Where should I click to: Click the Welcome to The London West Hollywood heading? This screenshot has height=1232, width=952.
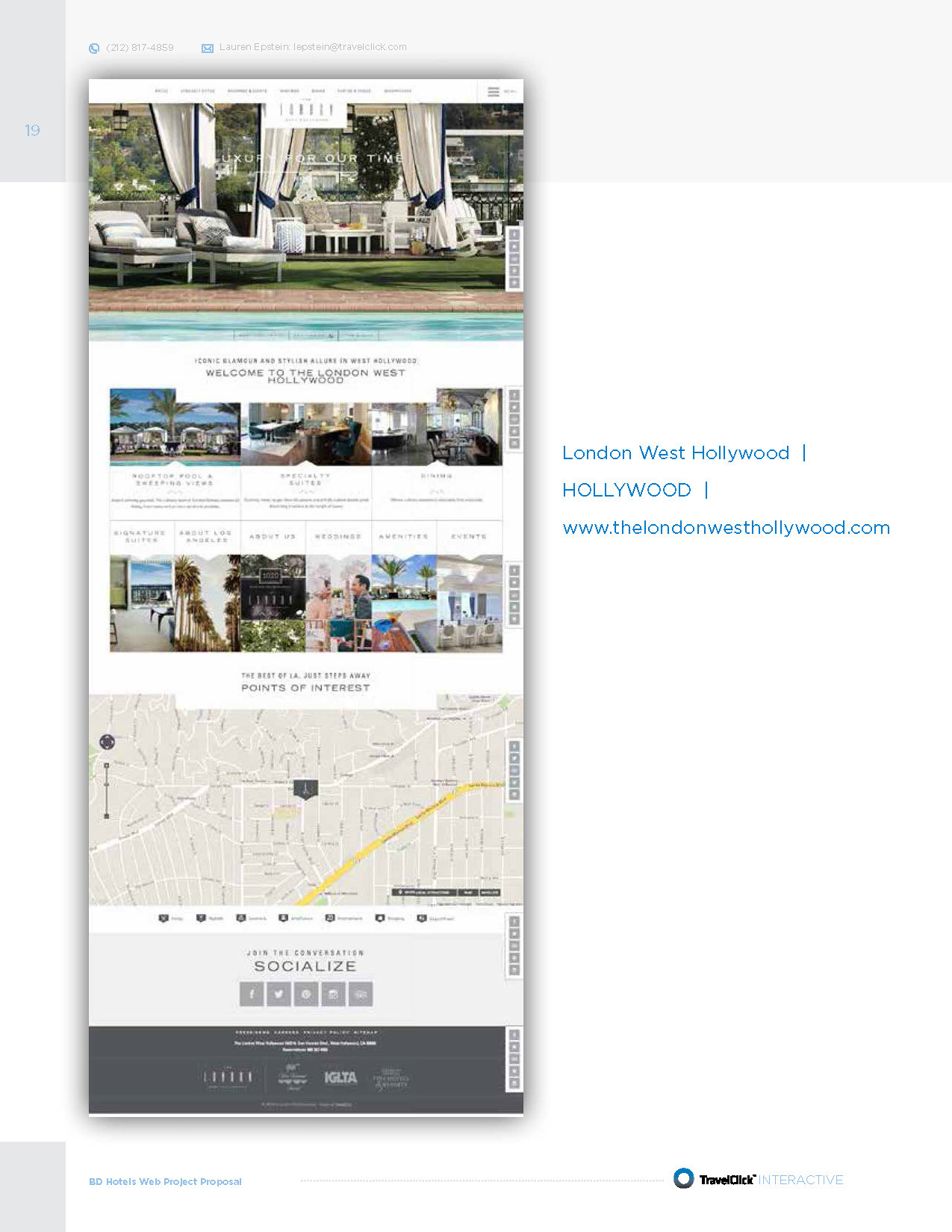305,376
